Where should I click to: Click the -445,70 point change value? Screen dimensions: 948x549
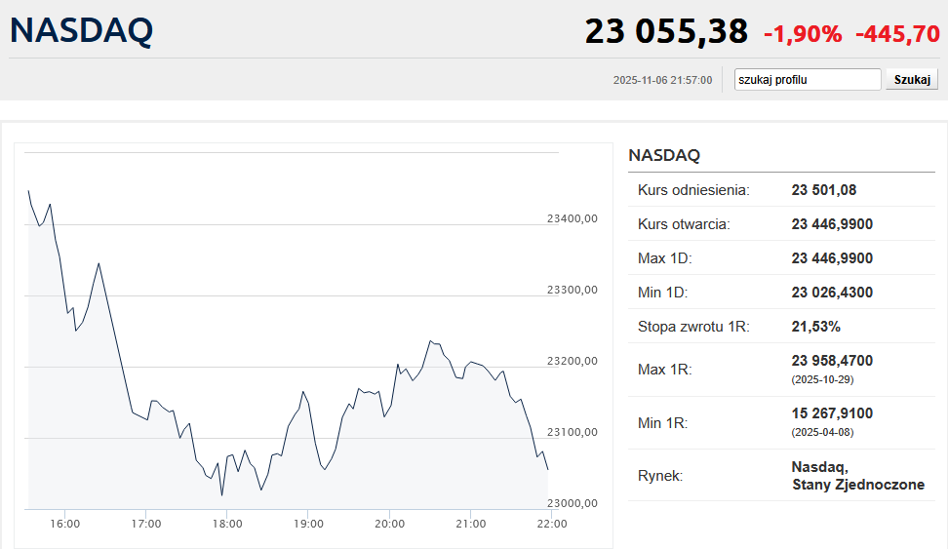tap(897, 34)
